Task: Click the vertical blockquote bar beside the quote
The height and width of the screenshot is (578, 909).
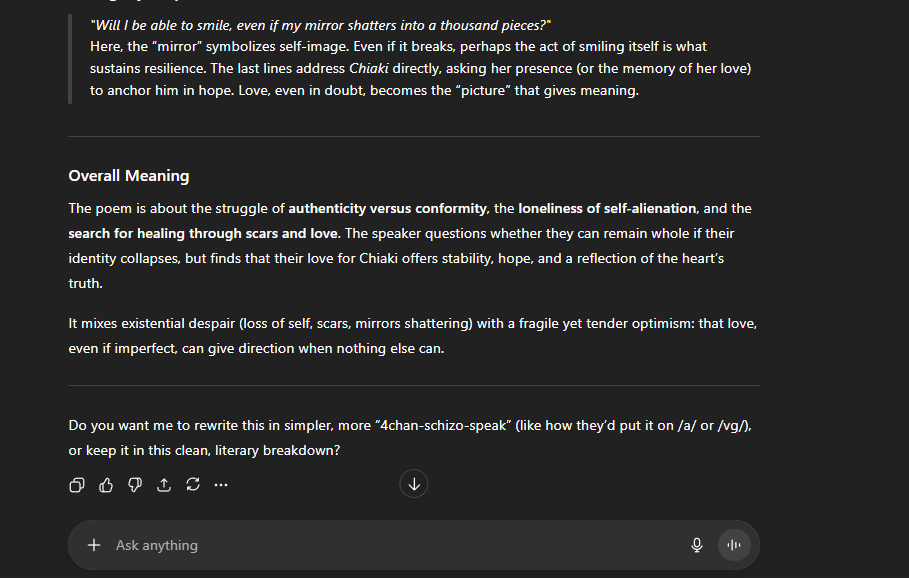Action: 70,59
